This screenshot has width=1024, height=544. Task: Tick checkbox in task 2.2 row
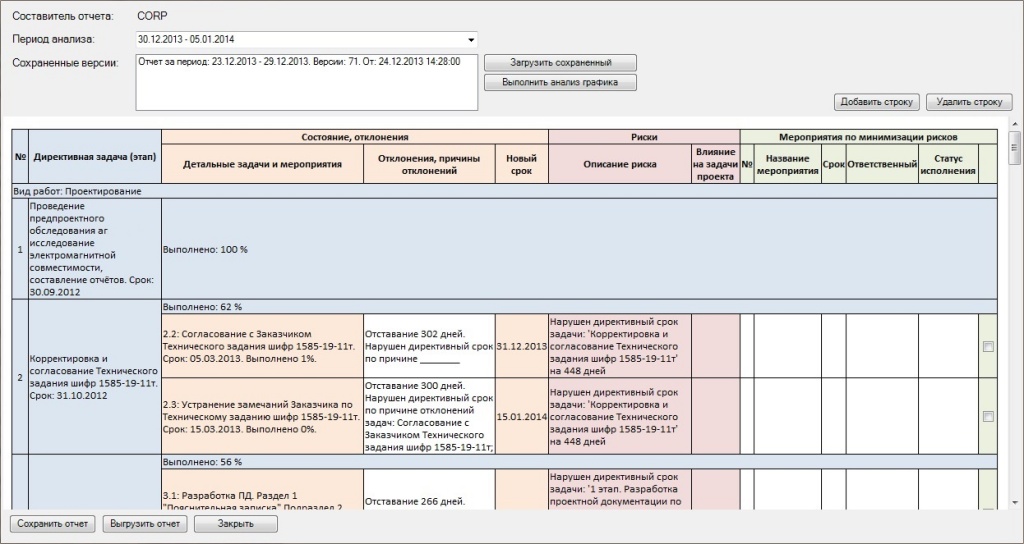(x=988, y=347)
